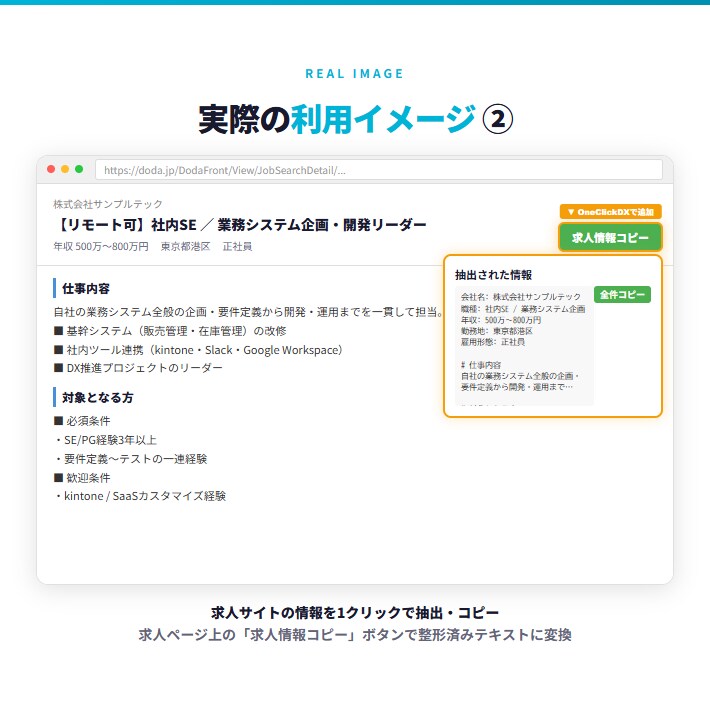Click the green 求人情報コピー button
The image size is (710, 710).
point(610,237)
